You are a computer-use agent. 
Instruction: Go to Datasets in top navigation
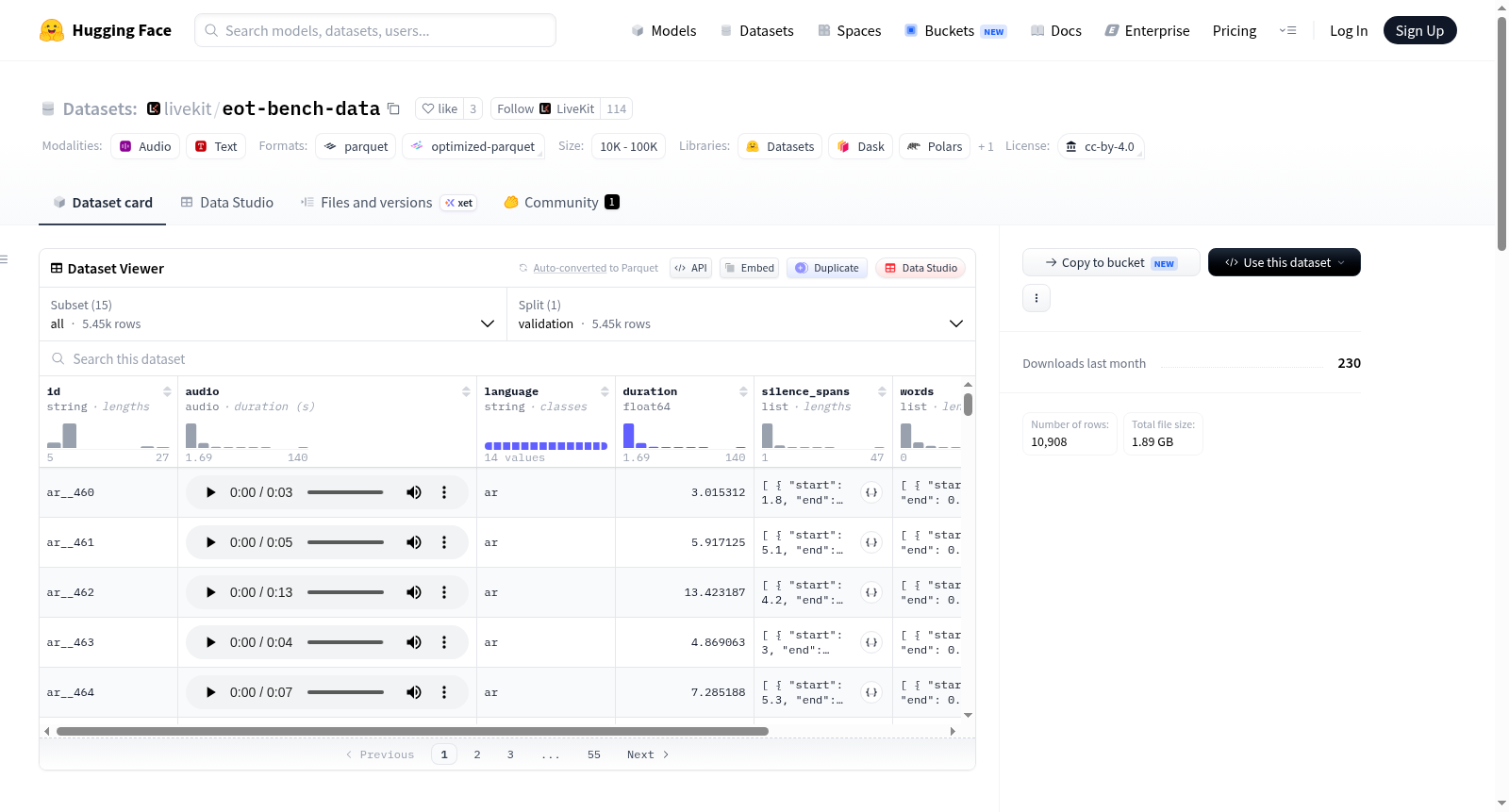(757, 31)
